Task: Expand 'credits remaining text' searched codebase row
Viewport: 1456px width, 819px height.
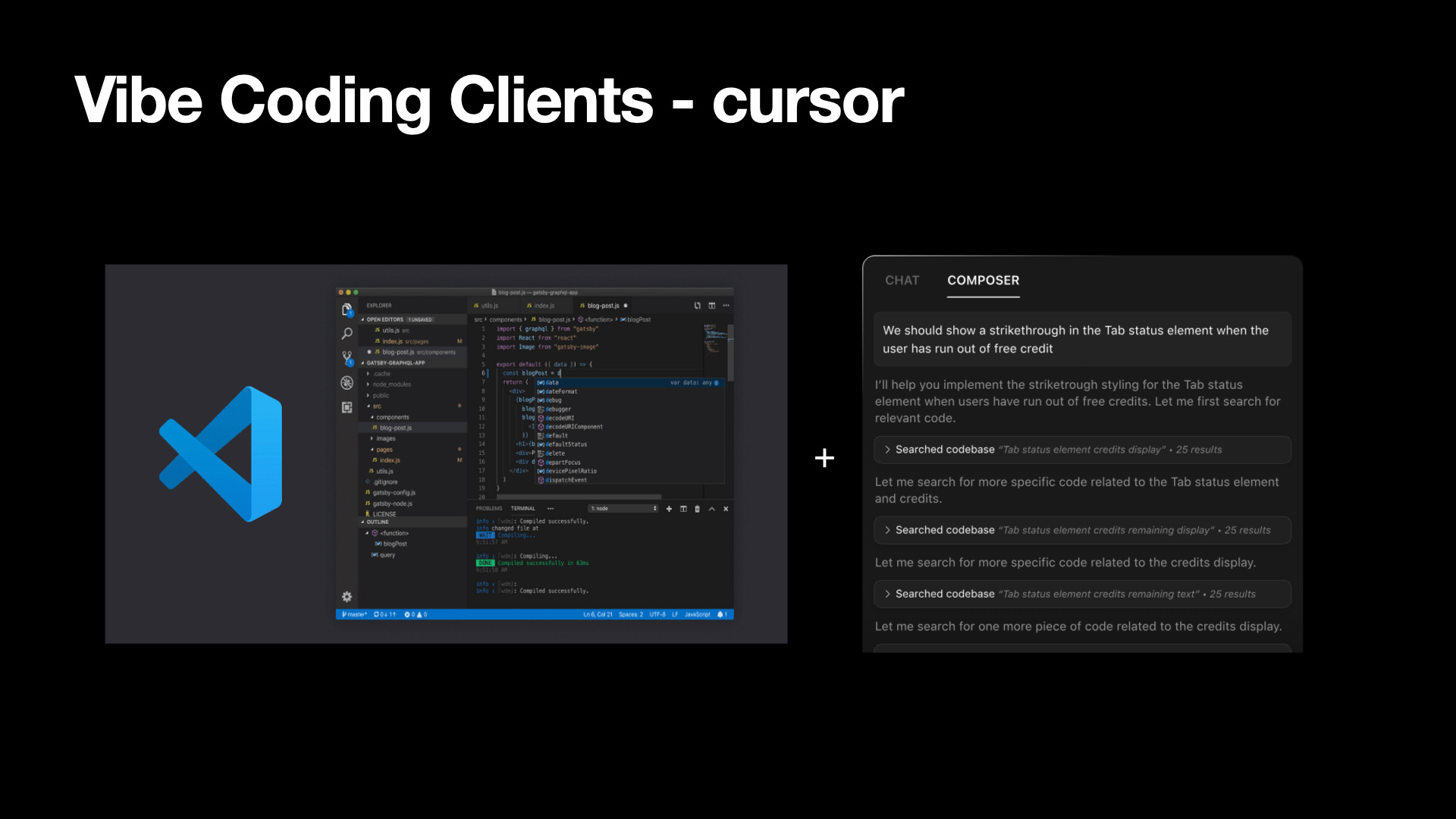Action: tap(1082, 594)
